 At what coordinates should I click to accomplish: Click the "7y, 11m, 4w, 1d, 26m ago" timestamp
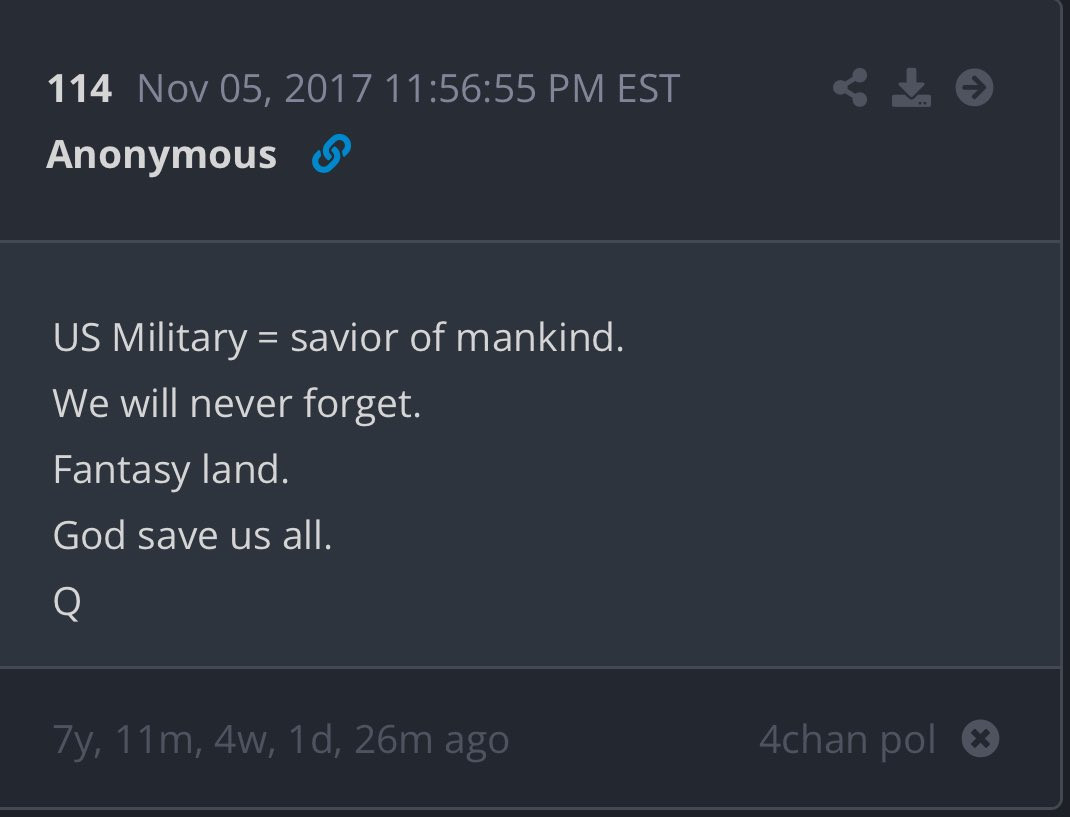click(281, 740)
